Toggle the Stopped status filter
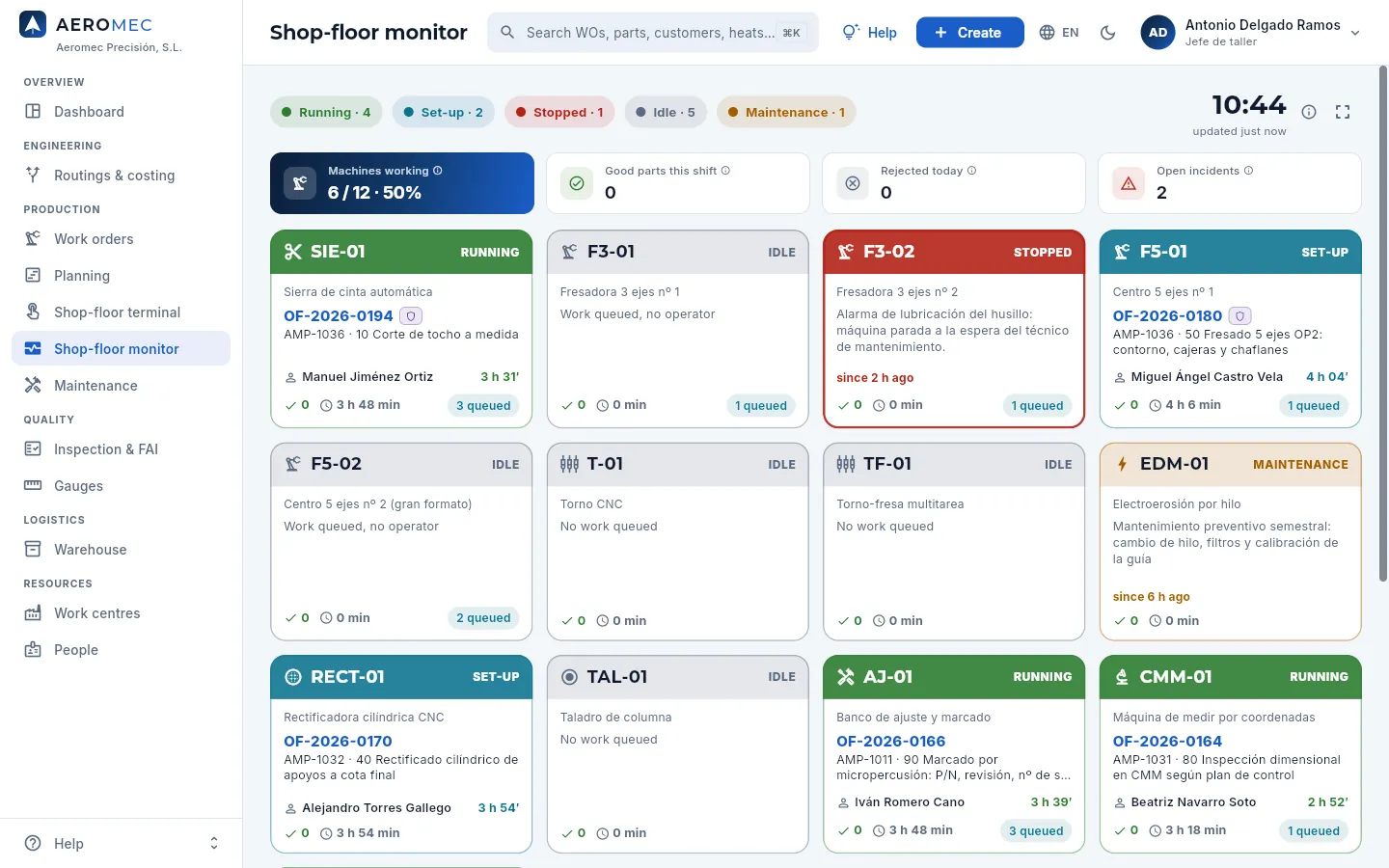1389x868 pixels. click(559, 112)
